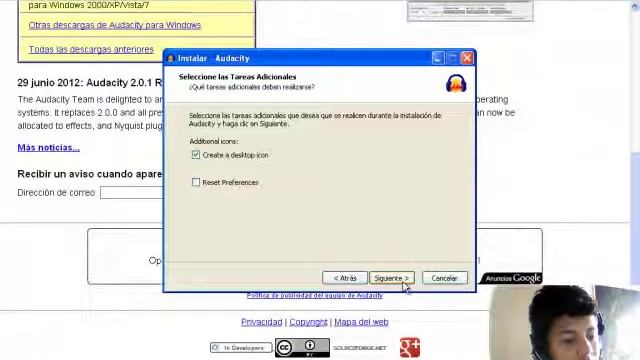Open the Privacidad link in footer
640x360 pixels.
click(262, 322)
